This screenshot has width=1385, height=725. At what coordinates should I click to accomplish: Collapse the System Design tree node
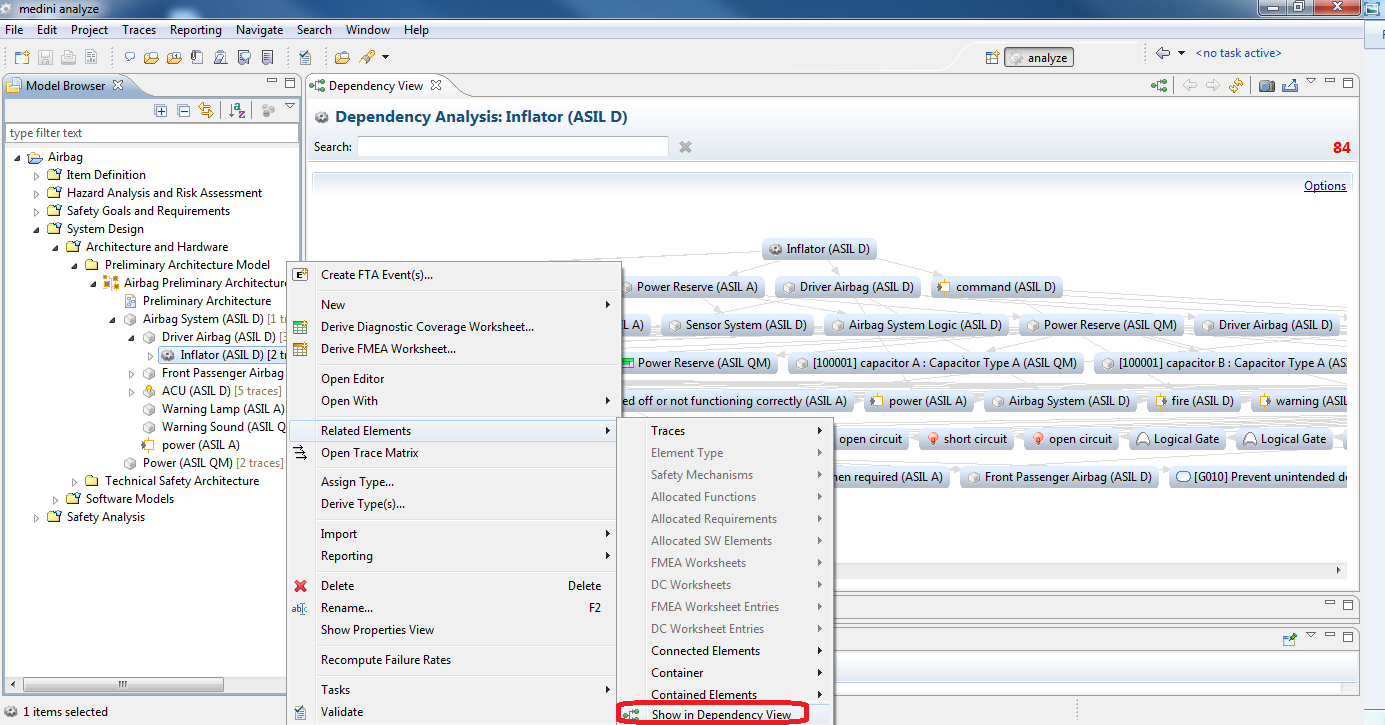pos(37,229)
